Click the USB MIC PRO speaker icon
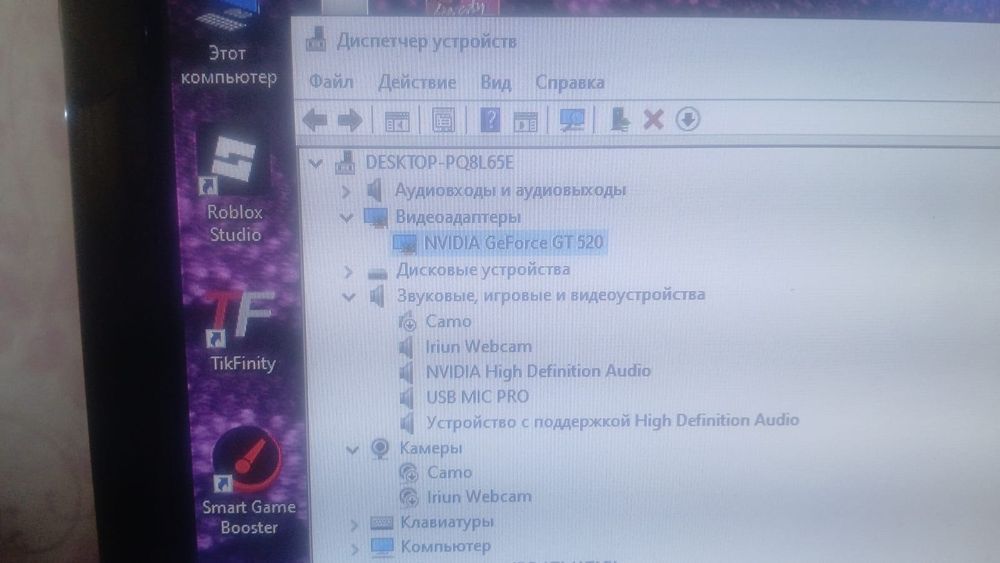The height and width of the screenshot is (563, 1000). (x=406, y=397)
